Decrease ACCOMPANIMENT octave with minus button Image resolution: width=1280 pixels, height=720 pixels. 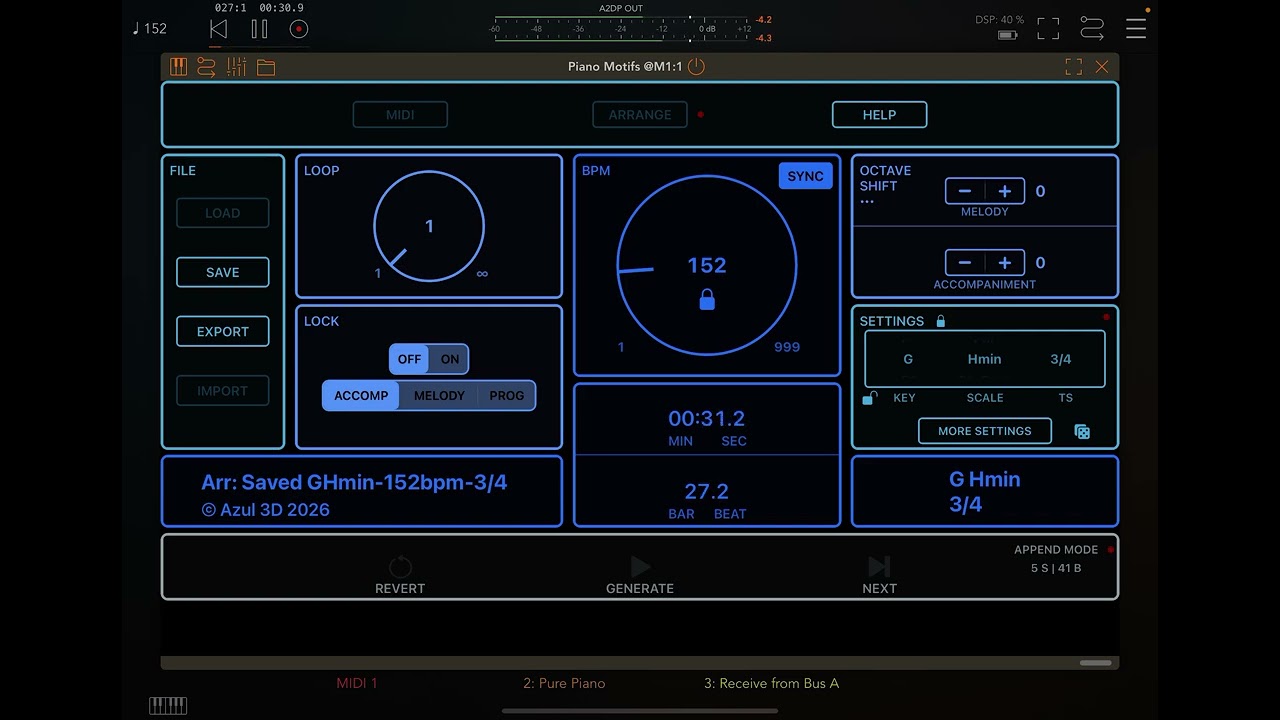pyautogui.click(x=965, y=263)
